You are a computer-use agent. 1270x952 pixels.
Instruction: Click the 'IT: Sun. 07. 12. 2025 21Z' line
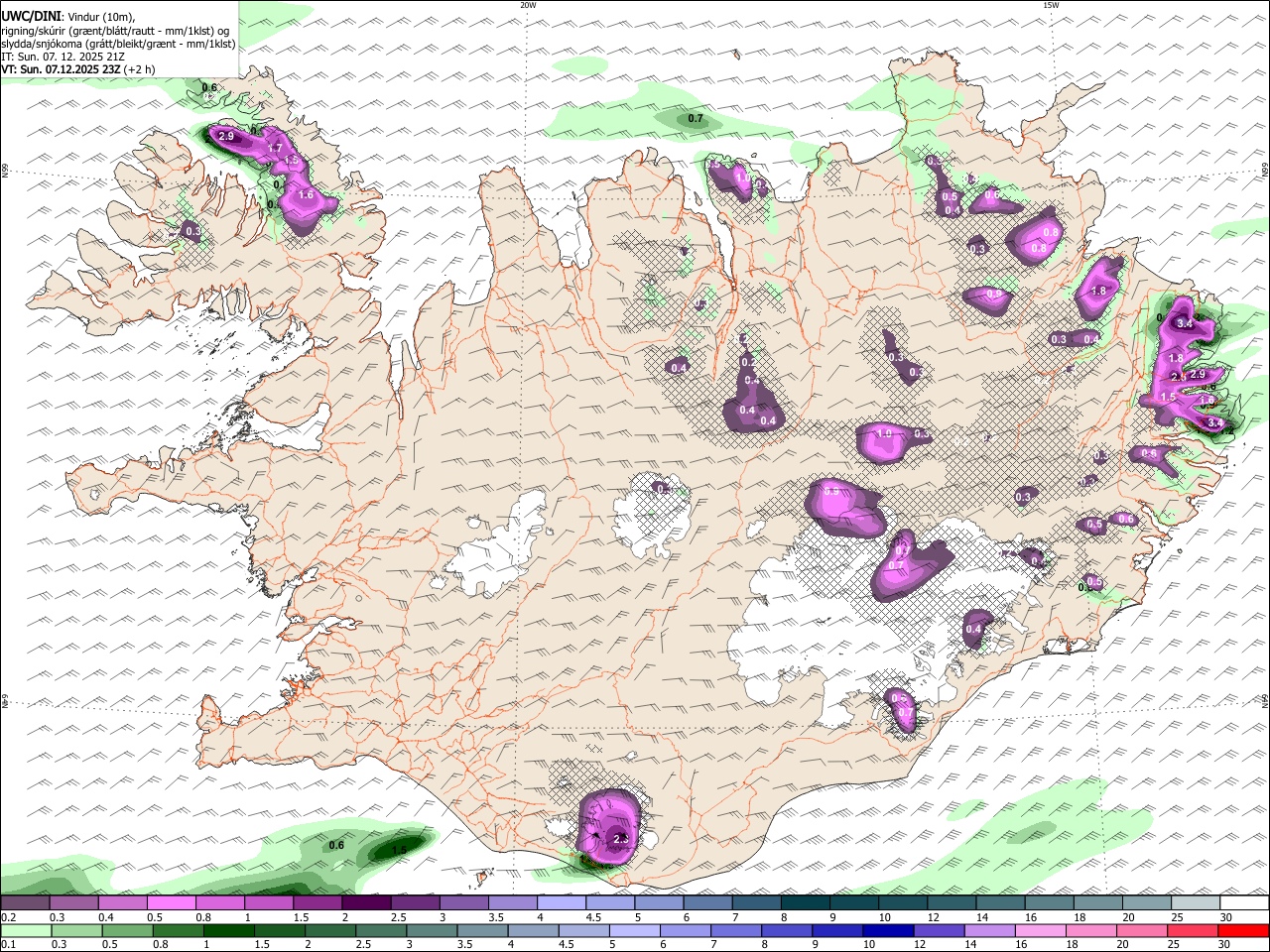coord(63,57)
